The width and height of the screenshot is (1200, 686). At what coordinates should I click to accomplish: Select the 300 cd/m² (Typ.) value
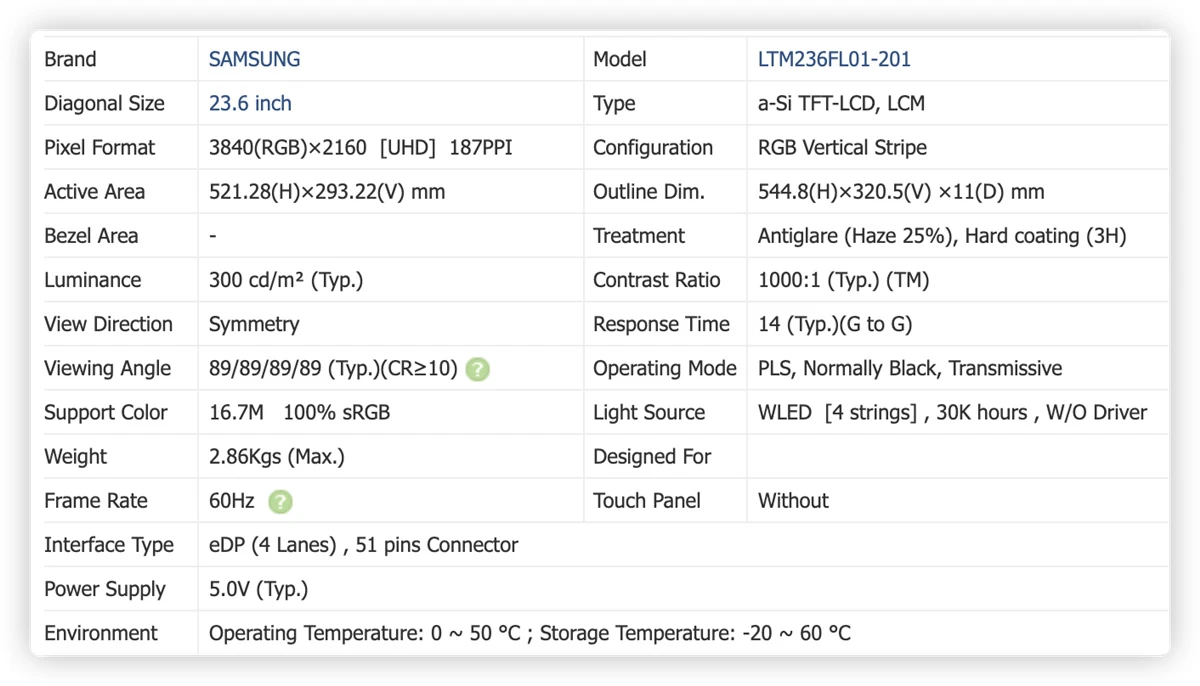286,280
